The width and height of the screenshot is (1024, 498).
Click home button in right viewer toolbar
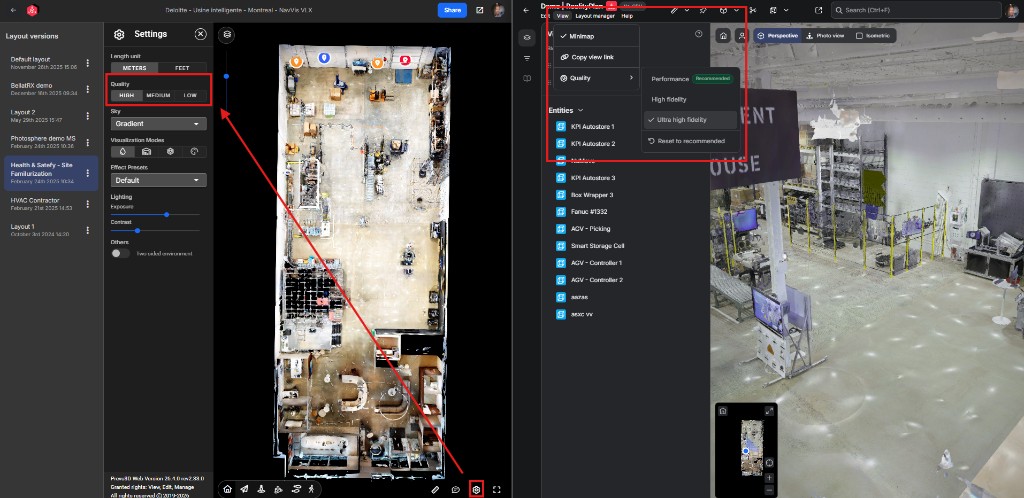pyautogui.click(x=723, y=36)
